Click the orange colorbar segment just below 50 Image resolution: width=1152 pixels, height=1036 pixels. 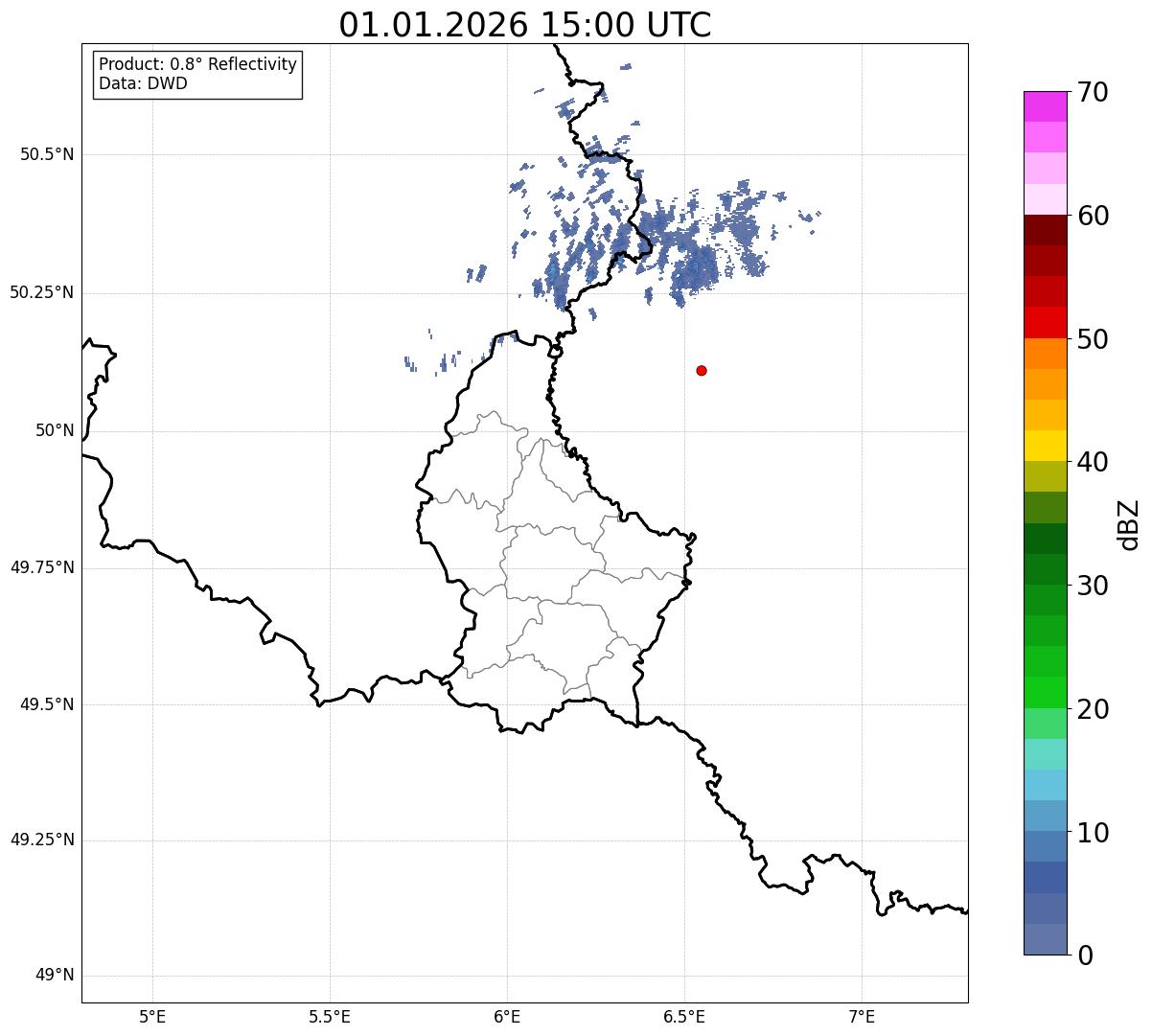(x=1045, y=354)
